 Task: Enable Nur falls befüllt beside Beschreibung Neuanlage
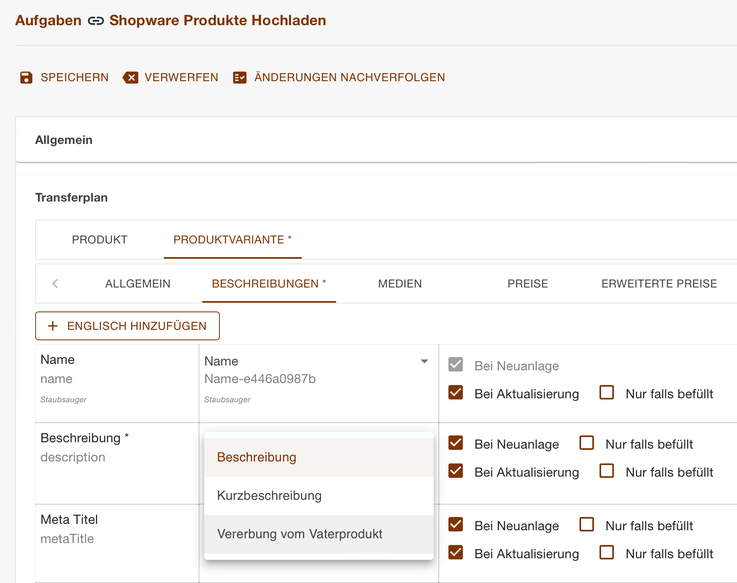click(587, 443)
